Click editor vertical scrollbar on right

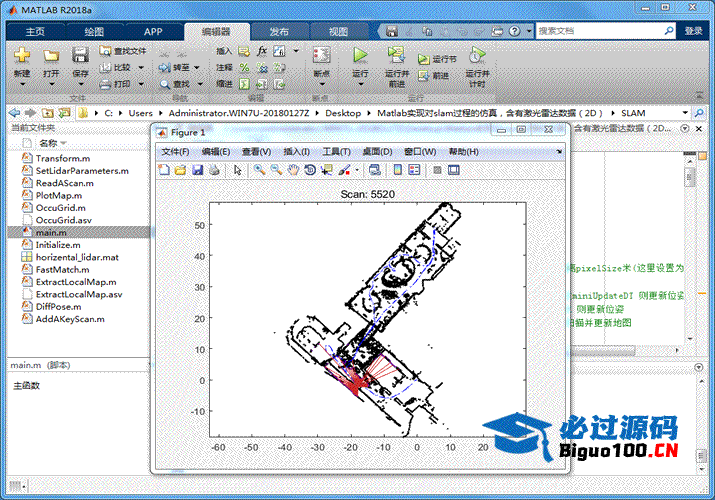[690, 249]
